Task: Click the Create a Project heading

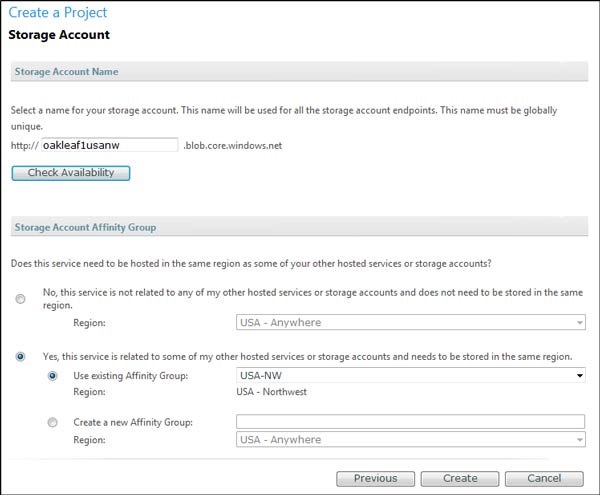Action: [x=58, y=13]
